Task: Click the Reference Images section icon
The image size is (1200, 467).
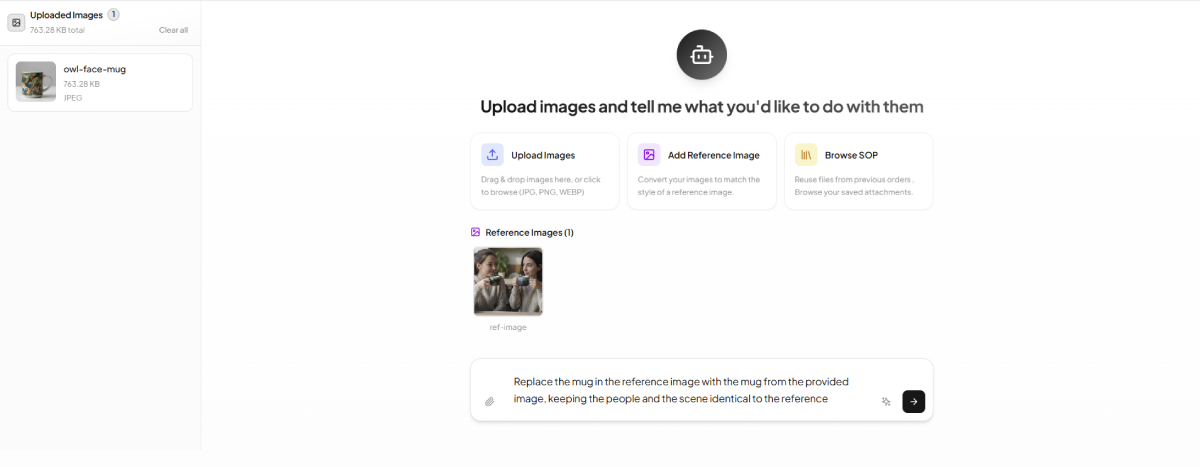Action: pyautogui.click(x=476, y=232)
